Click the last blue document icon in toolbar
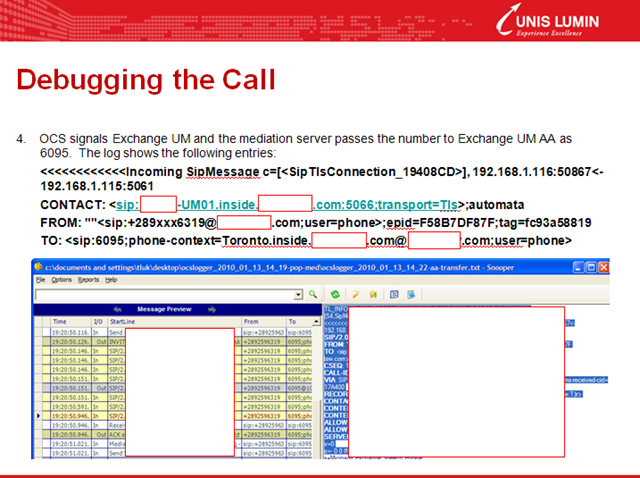 (x=411, y=294)
